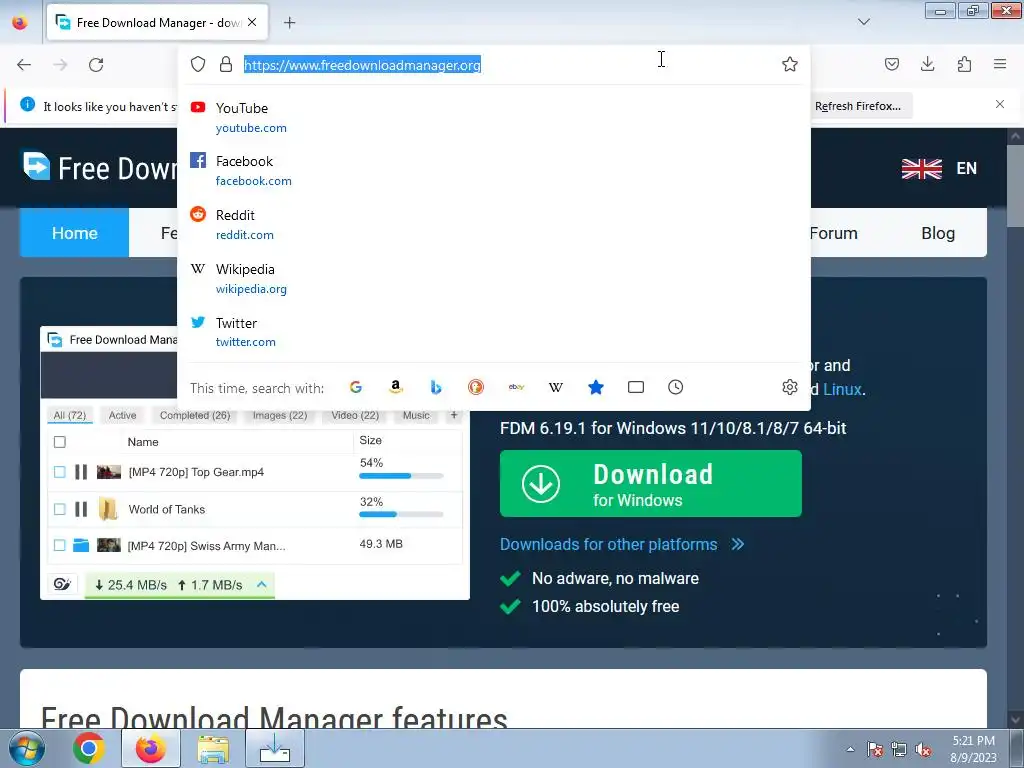This screenshot has width=1024, height=768.
Task: Open File Explorer from the taskbar
Action: pos(213,749)
